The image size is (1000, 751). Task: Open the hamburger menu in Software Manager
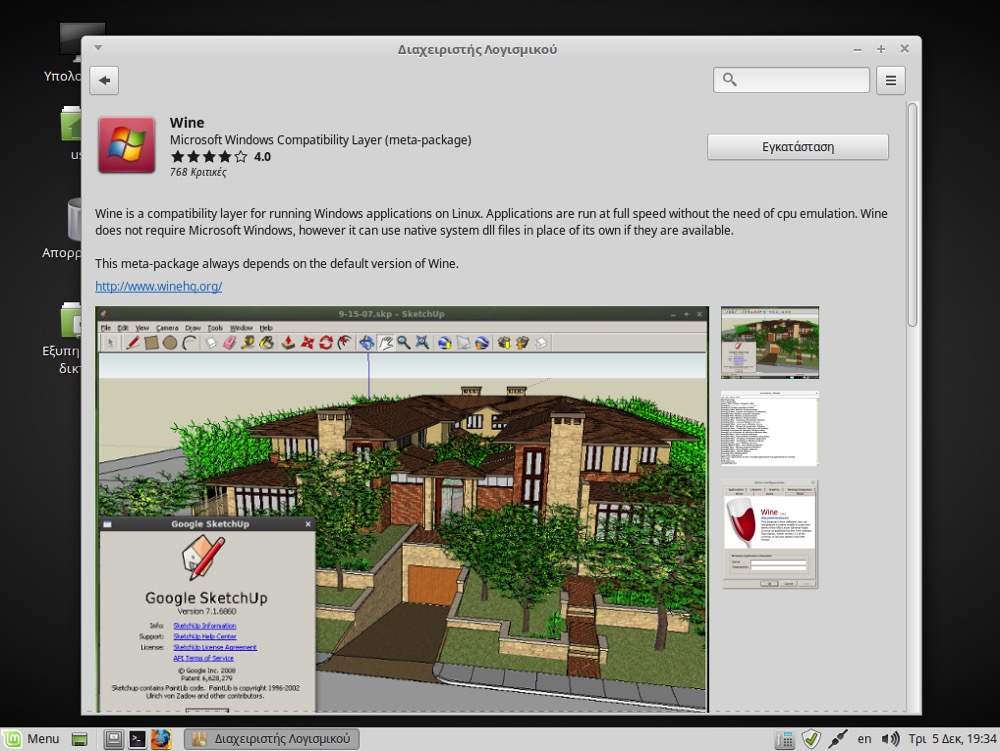pos(890,80)
